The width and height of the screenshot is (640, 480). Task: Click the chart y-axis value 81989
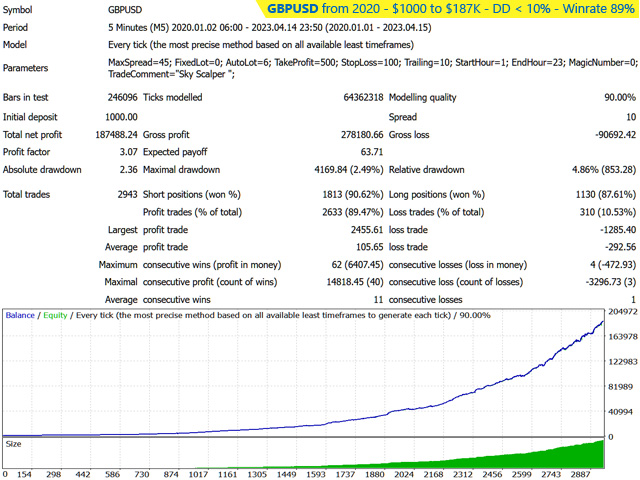621,387
